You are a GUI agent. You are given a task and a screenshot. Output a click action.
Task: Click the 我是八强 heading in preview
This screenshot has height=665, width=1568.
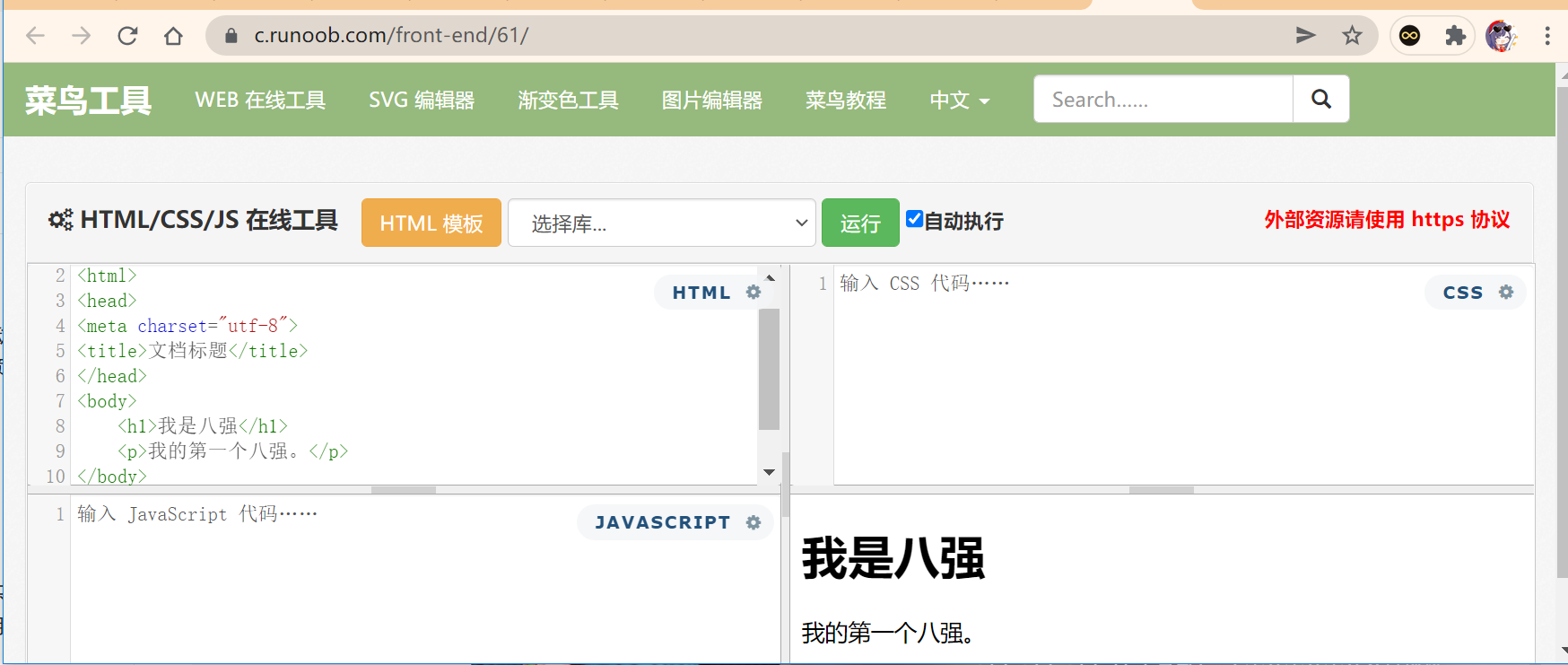tap(893, 558)
